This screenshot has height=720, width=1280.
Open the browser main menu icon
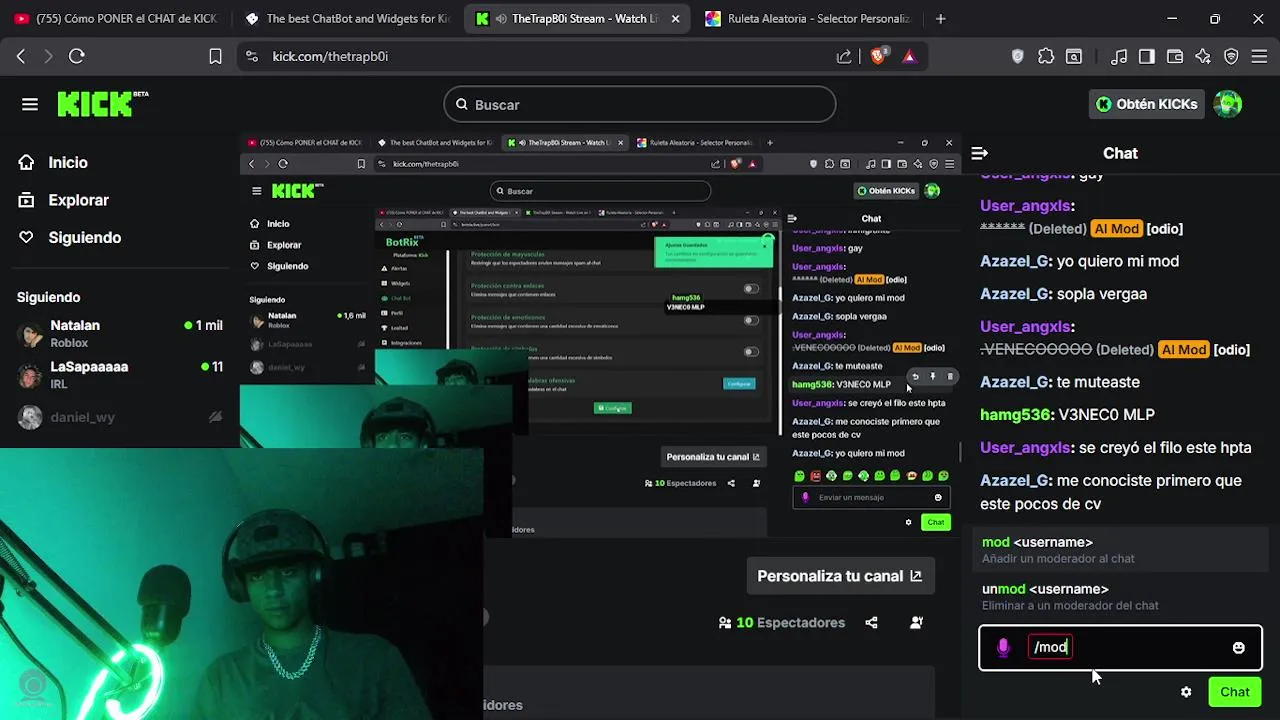click(1259, 57)
